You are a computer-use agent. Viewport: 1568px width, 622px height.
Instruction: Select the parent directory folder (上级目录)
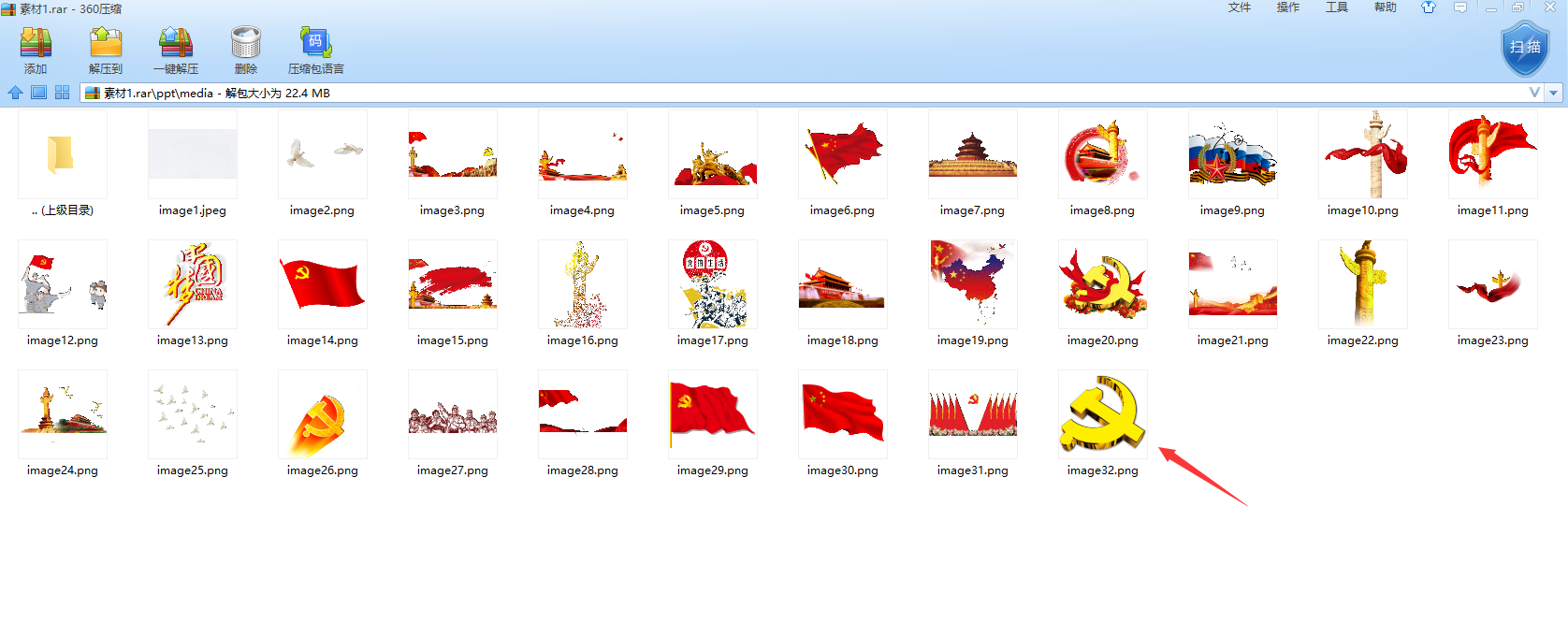[63, 154]
